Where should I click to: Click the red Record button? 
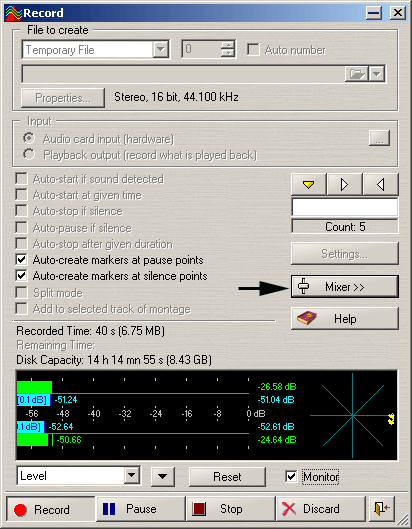click(x=51, y=509)
